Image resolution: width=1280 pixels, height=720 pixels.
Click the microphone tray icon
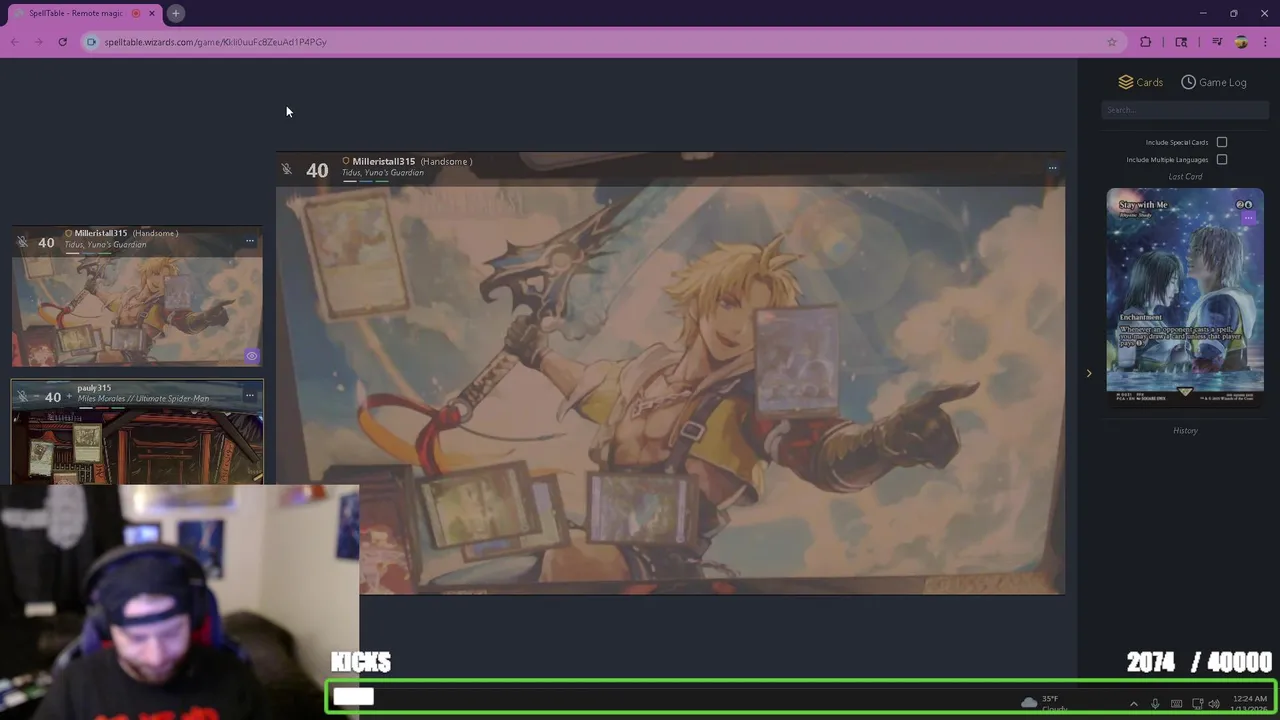[x=1155, y=704]
